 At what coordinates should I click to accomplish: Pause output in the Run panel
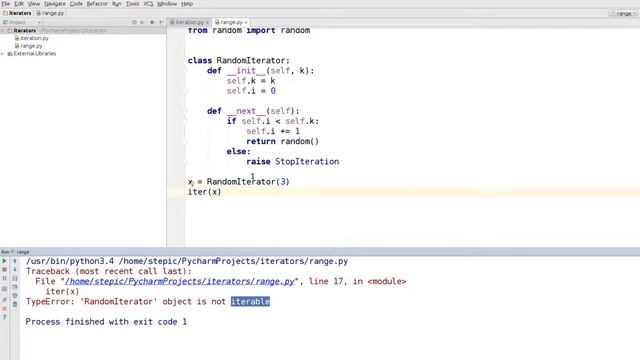(x=4, y=278)
